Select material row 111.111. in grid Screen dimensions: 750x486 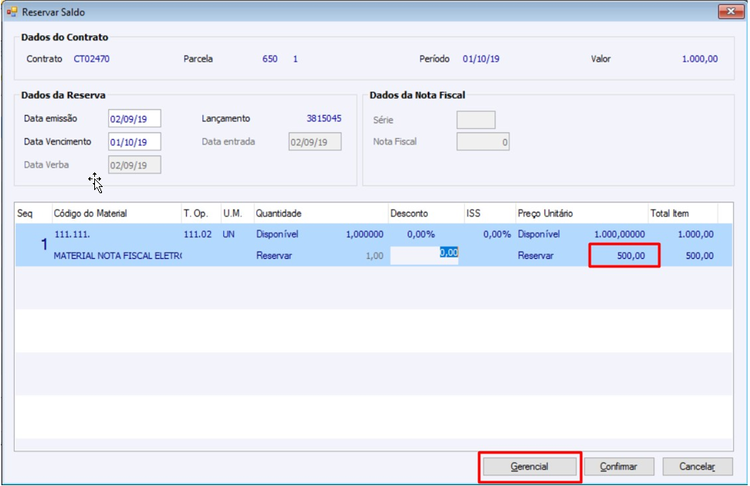click(374, 245)
